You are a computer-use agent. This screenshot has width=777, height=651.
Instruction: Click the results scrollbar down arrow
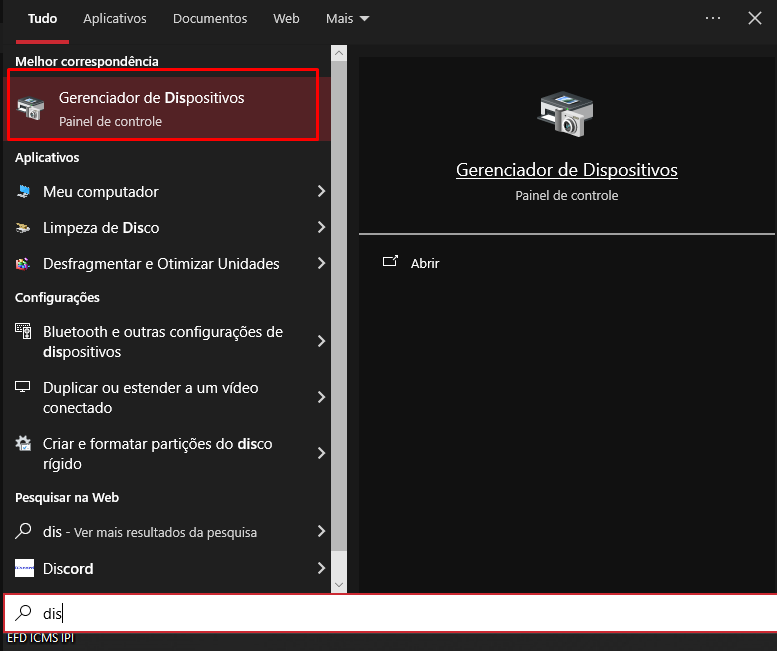pos(339,585)
